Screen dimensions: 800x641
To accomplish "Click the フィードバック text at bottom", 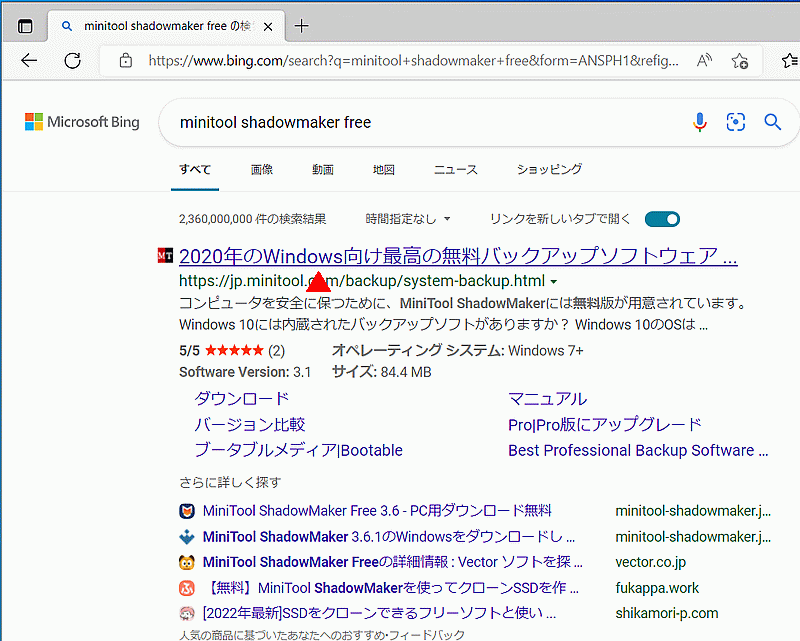I will click(x=428, y=635).
